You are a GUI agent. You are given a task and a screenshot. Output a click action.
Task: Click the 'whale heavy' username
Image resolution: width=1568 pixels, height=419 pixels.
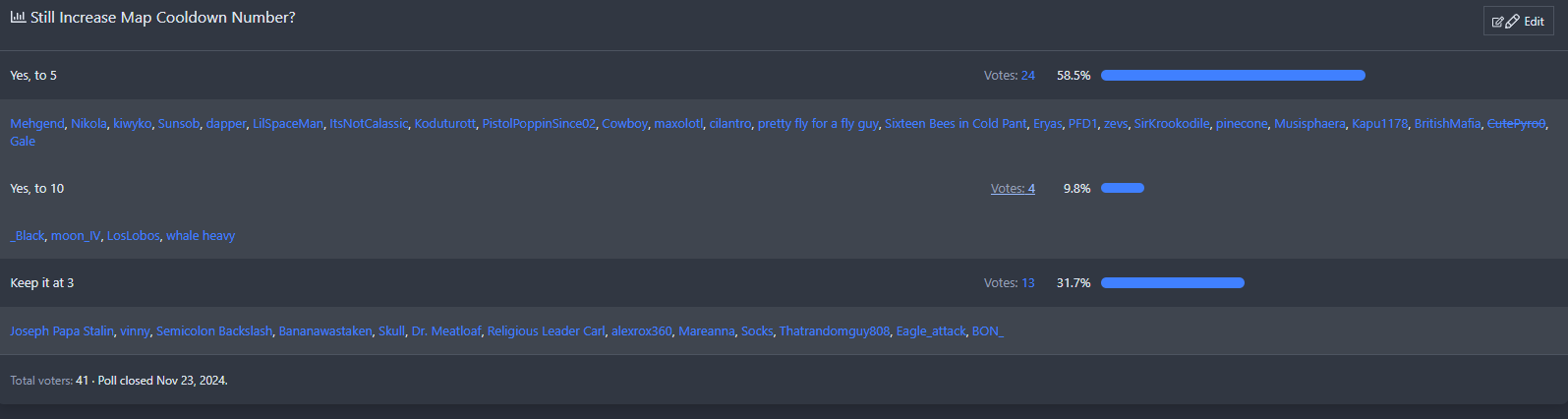tap(201, 236)
